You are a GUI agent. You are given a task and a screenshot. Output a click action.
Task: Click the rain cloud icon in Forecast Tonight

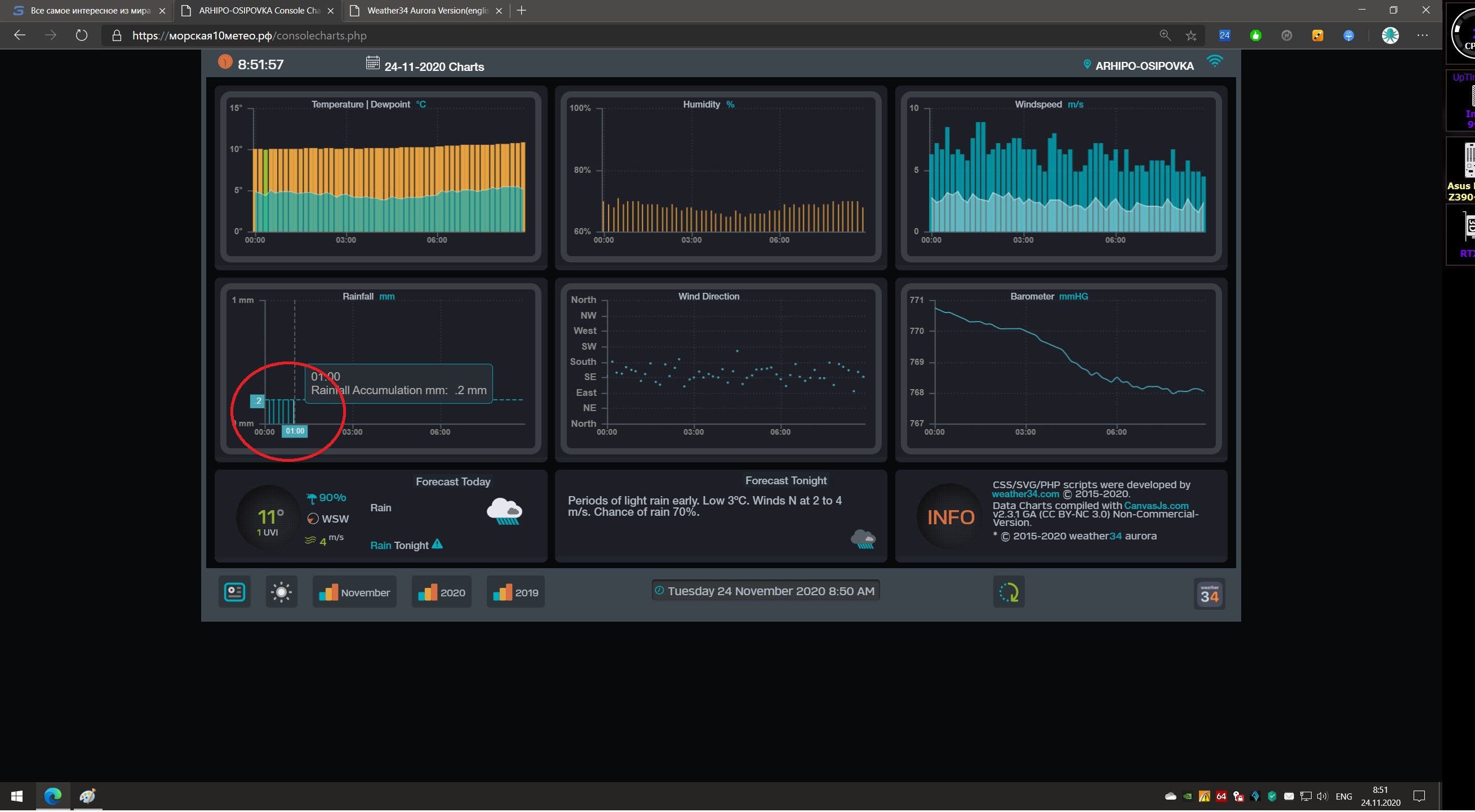tap(863, 540)
